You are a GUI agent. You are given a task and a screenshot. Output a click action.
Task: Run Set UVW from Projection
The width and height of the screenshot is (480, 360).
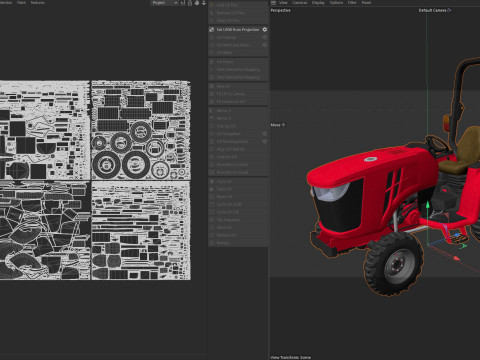(x=238, y=30)
